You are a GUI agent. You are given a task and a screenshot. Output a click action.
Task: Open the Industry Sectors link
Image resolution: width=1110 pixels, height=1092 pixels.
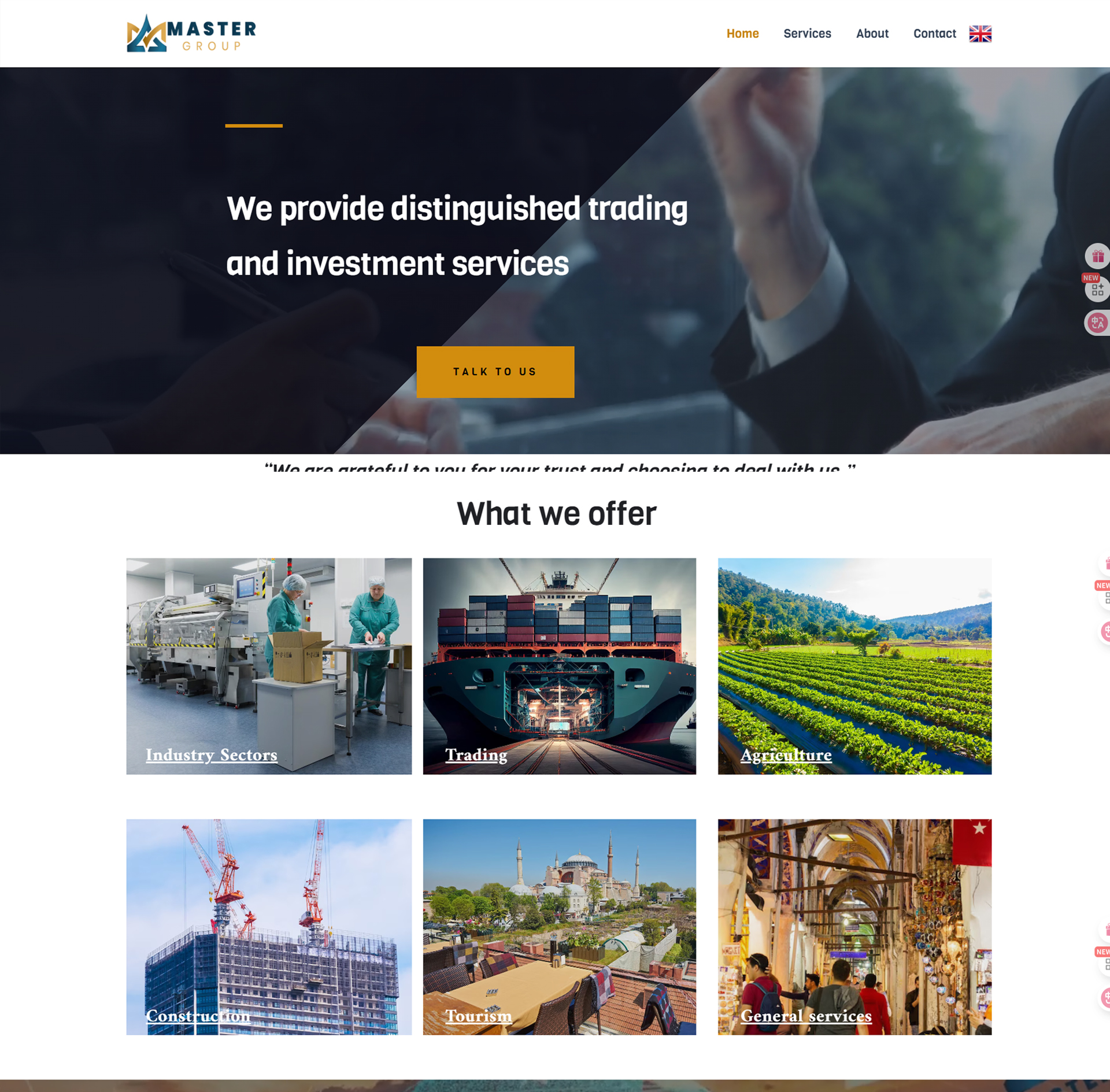(x=212, y=754)
